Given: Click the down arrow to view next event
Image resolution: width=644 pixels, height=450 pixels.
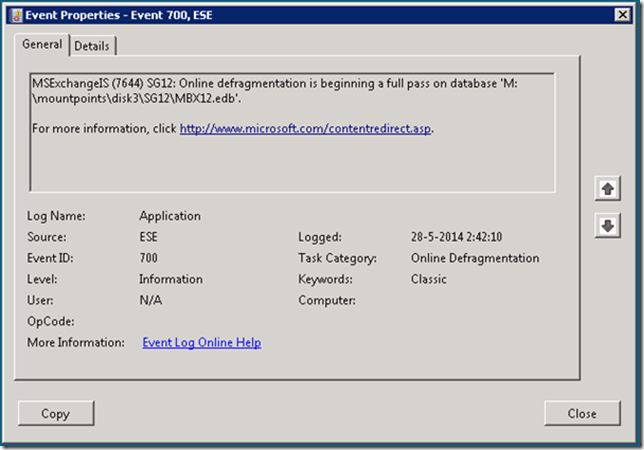Looking at the screenshot, I should (607, 226).
